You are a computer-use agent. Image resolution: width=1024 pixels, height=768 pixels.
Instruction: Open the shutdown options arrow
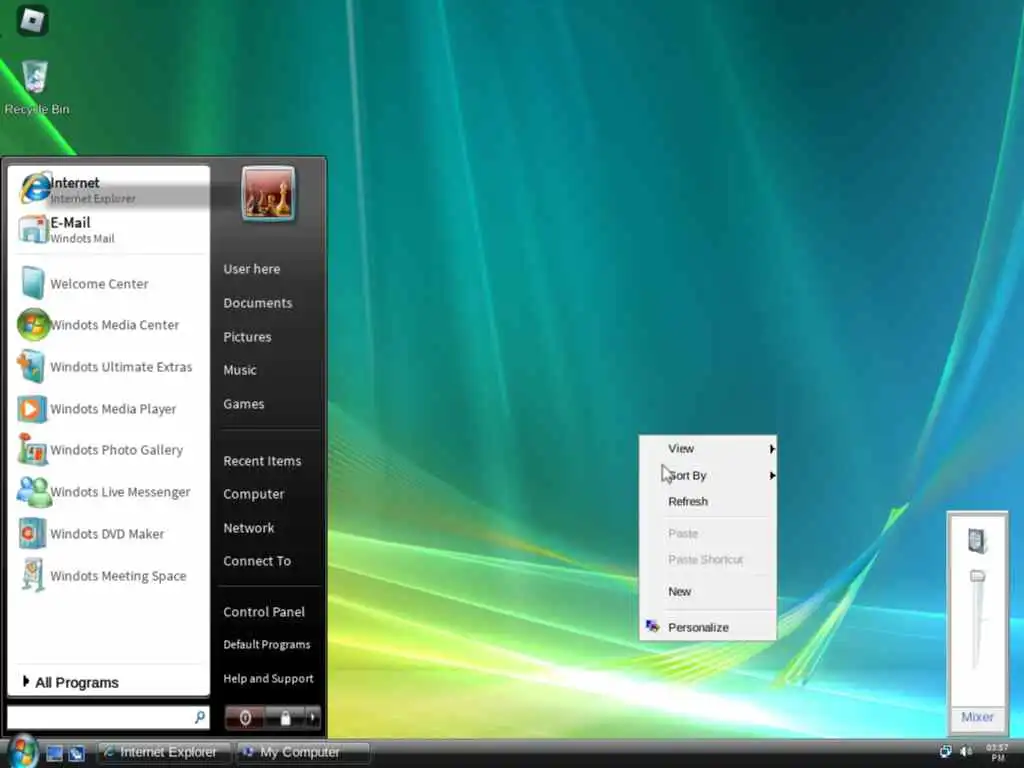pyautogui.click(x=313, y=718)
